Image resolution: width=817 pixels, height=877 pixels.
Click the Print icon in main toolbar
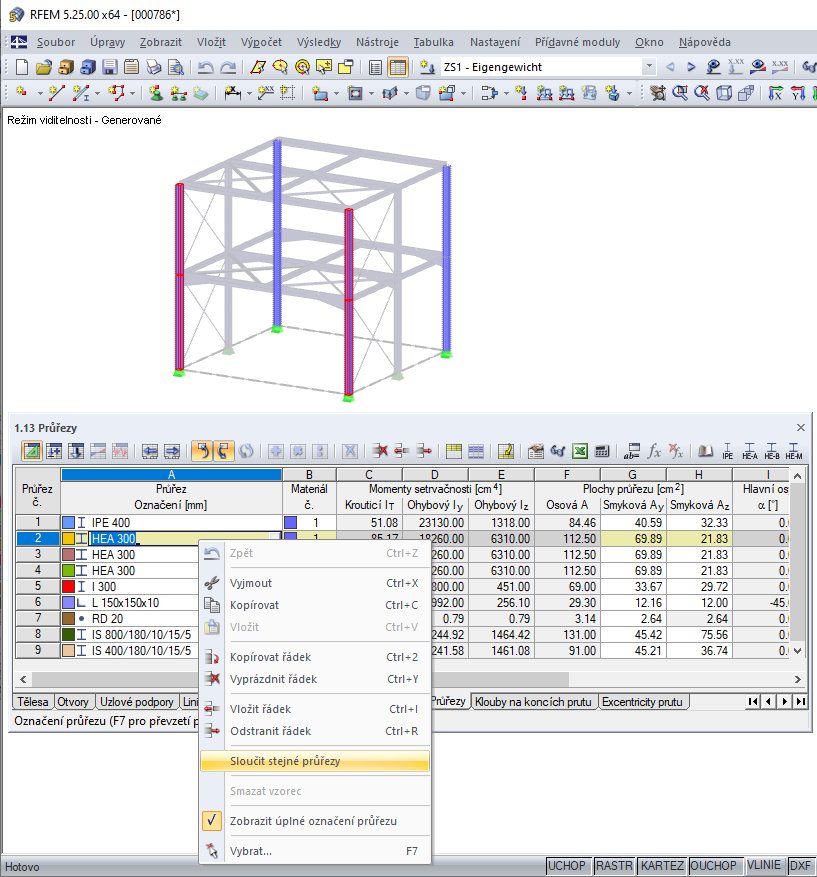[x=154, y=67]
